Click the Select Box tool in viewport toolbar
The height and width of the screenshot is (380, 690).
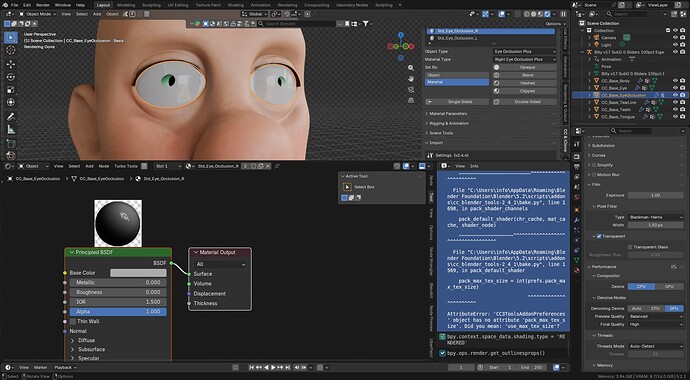(11, 37)
